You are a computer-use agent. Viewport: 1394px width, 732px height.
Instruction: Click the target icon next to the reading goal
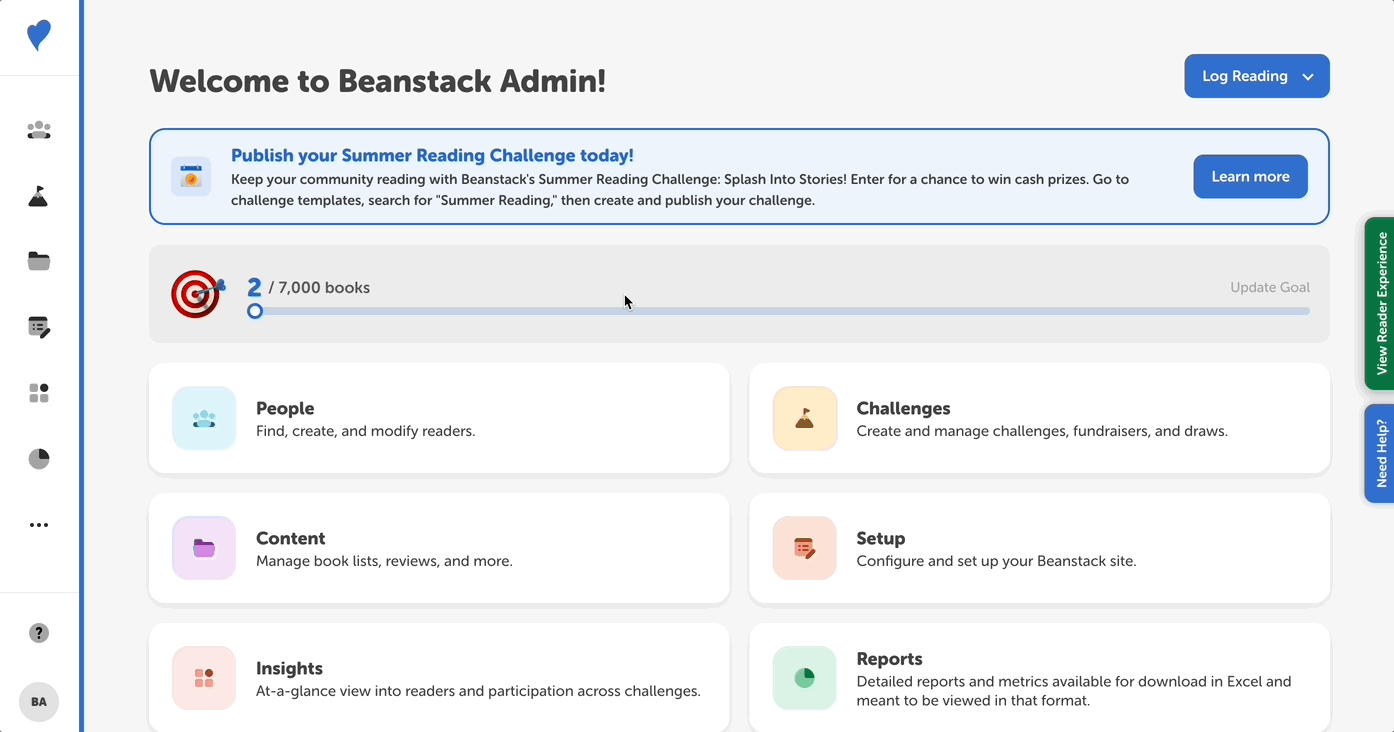196,293
